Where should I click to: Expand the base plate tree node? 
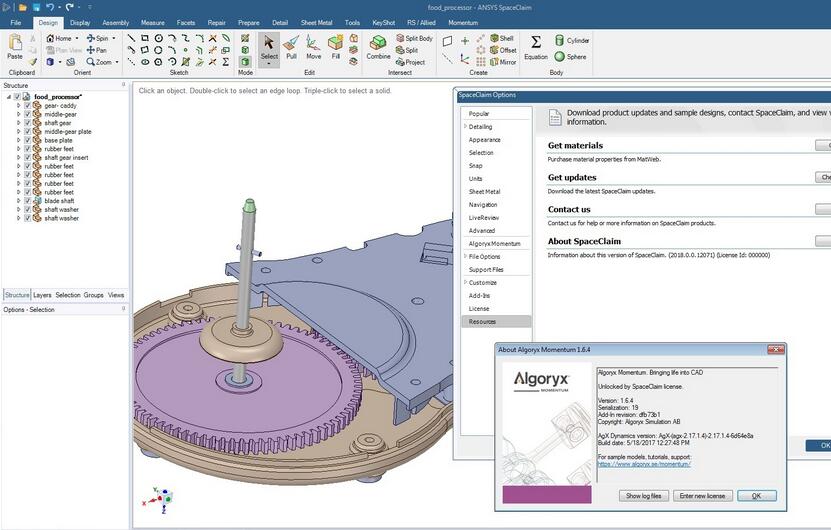point(19,140)
